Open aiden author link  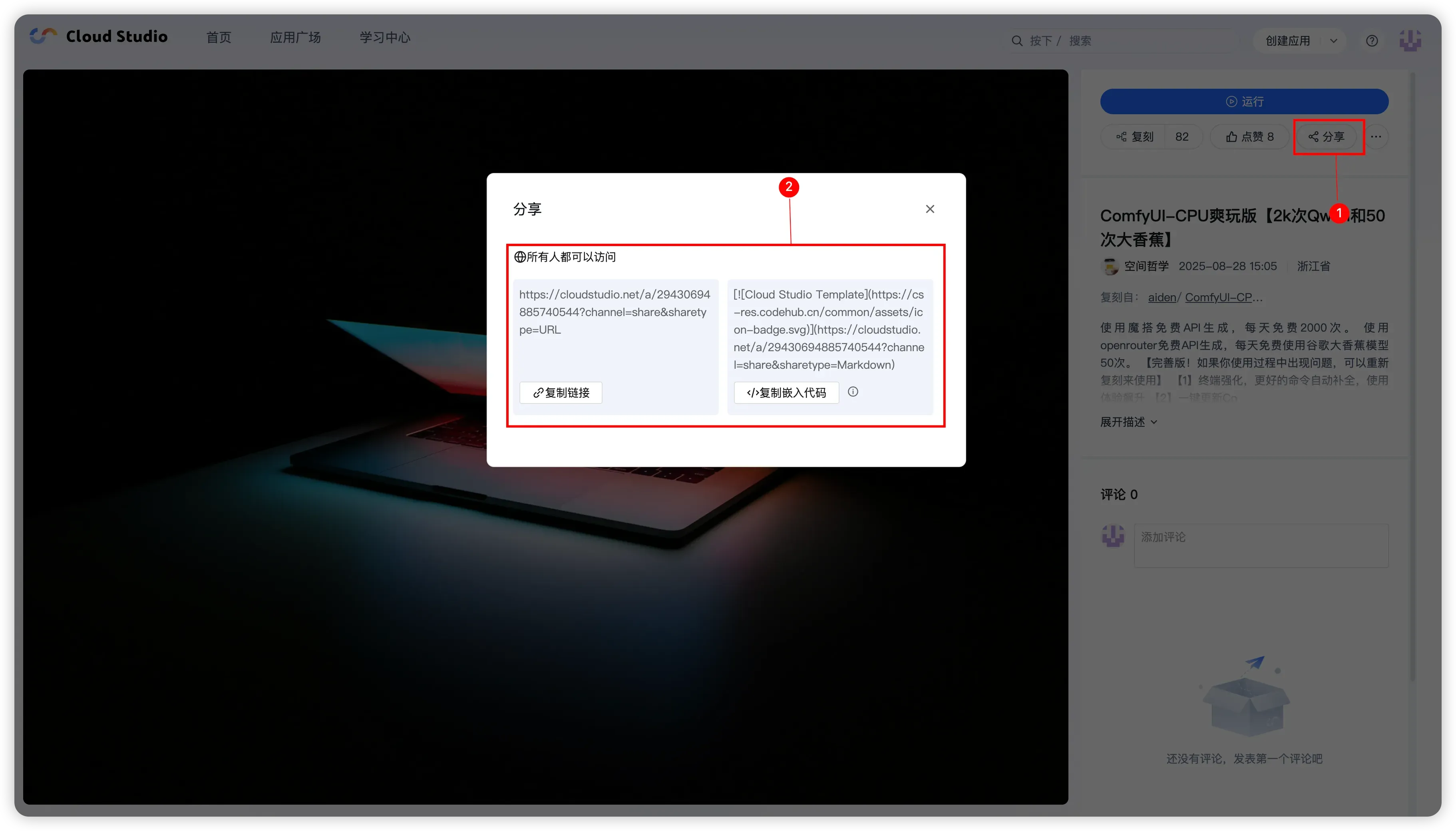pyautogui.click(x=1162, y=297)
